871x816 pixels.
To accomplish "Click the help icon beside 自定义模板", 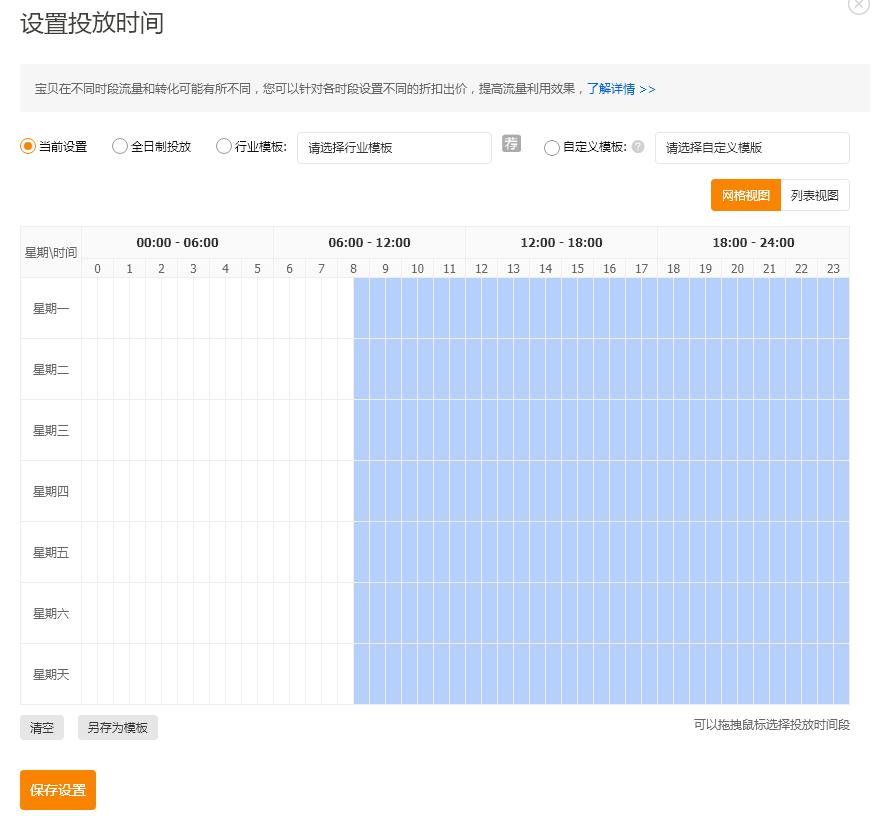I will (638, 147).
